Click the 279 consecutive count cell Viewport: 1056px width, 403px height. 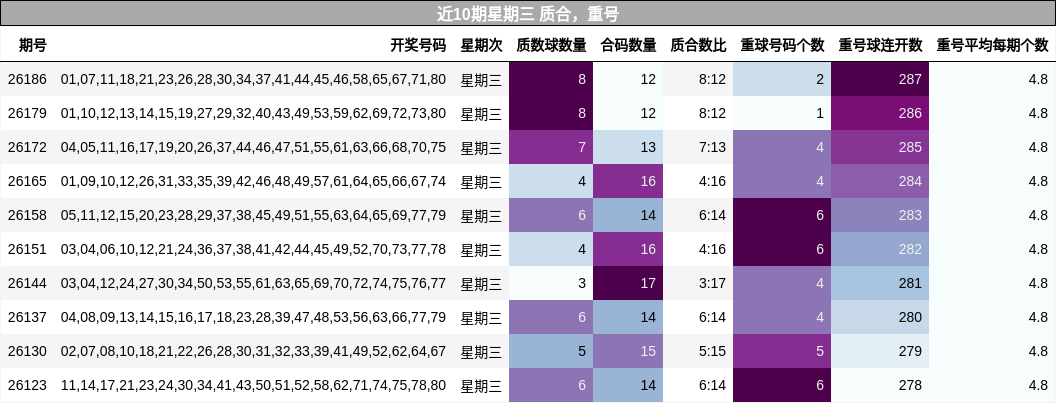coord(880,352)
